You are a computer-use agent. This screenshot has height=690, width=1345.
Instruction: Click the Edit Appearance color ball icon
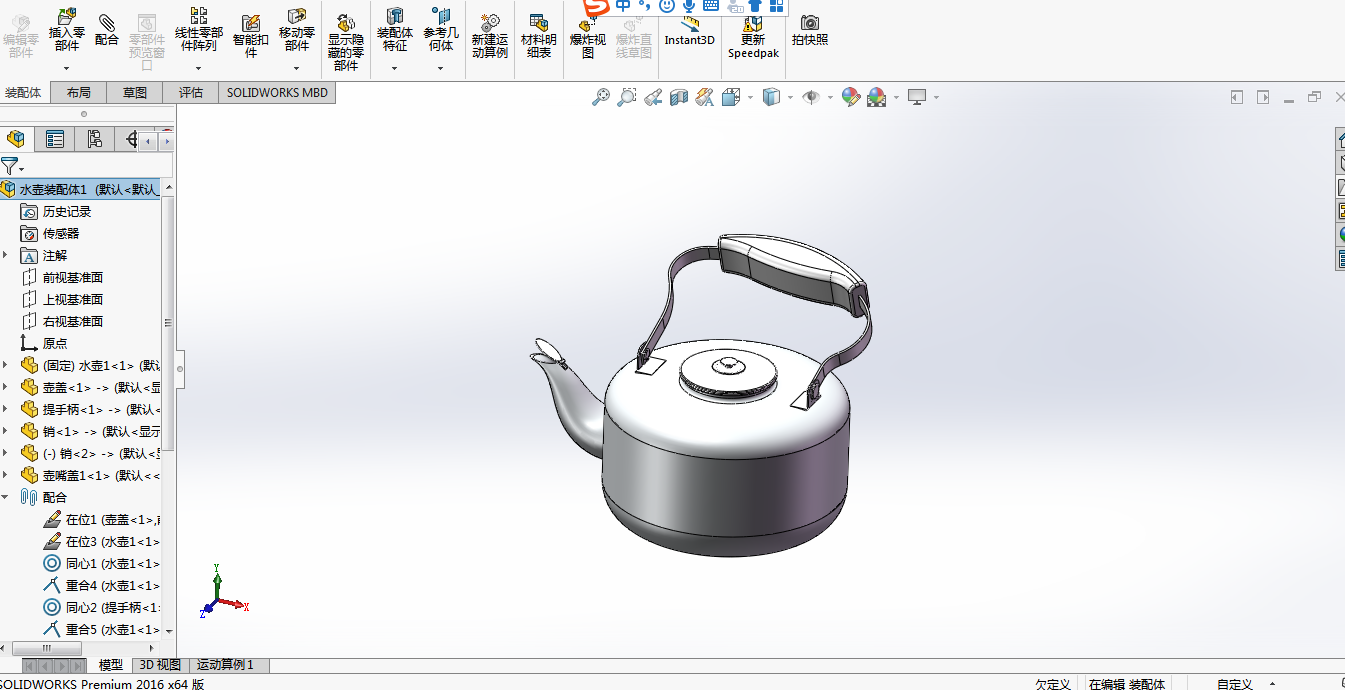tap(850, 97)
